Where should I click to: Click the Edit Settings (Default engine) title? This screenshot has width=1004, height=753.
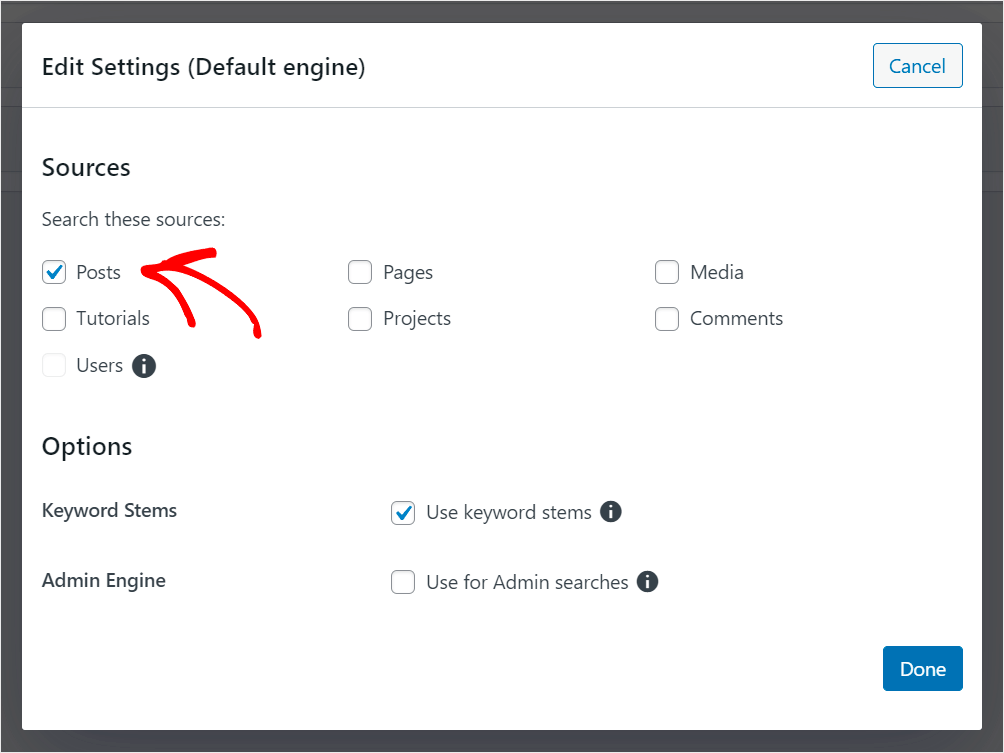(x=203, y=67)
